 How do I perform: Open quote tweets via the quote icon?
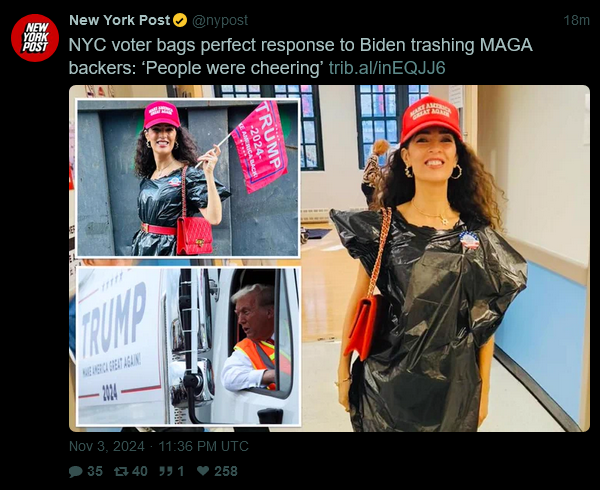click(x=166, y=471)
